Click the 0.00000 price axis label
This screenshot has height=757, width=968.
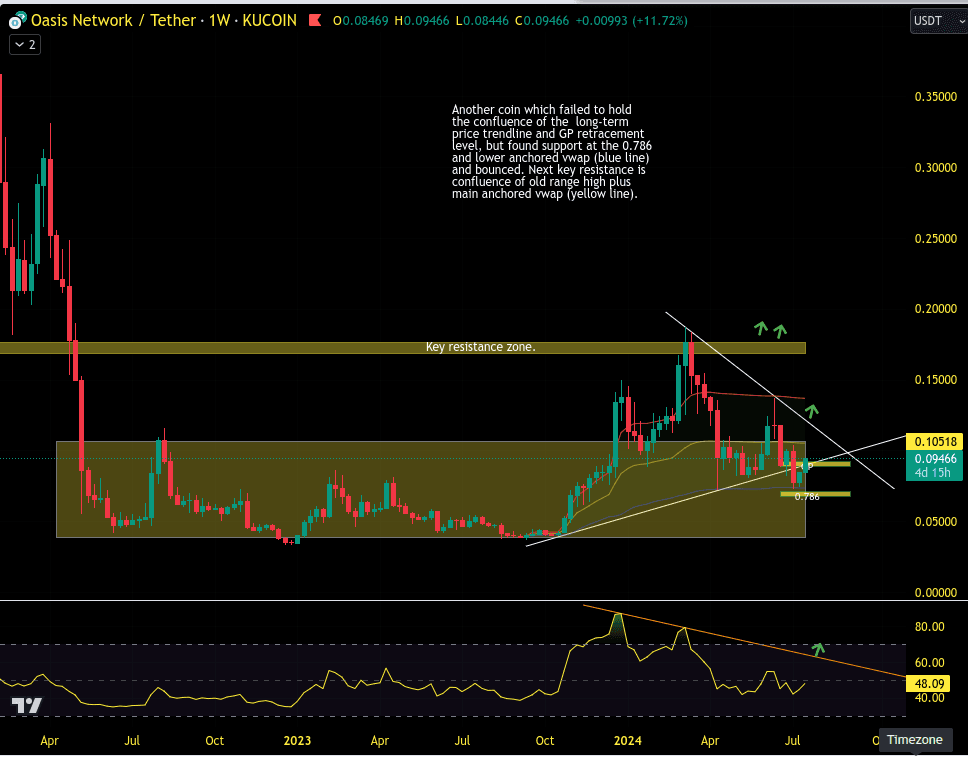coord(935,592)
